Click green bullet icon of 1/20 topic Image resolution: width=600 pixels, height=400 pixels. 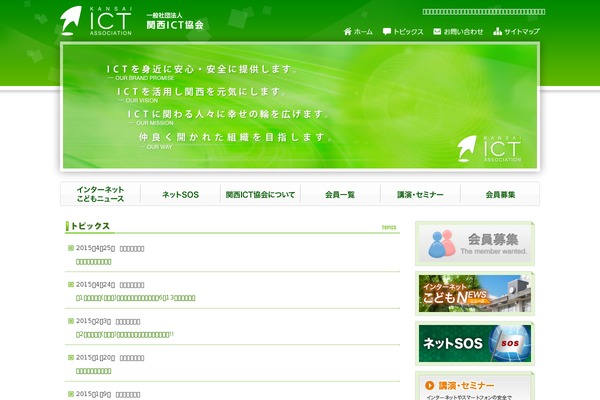71,358
